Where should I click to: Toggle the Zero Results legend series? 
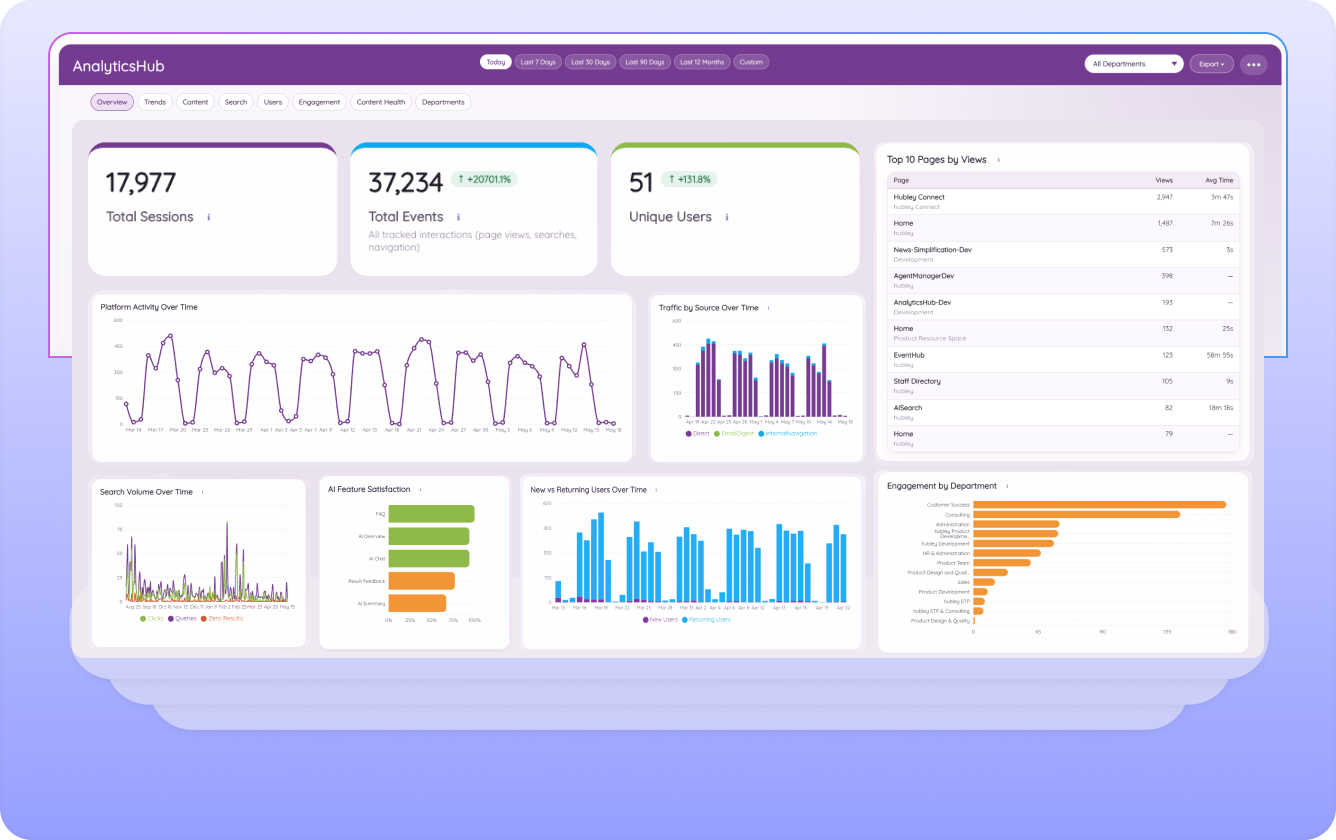tap(222, 618)
